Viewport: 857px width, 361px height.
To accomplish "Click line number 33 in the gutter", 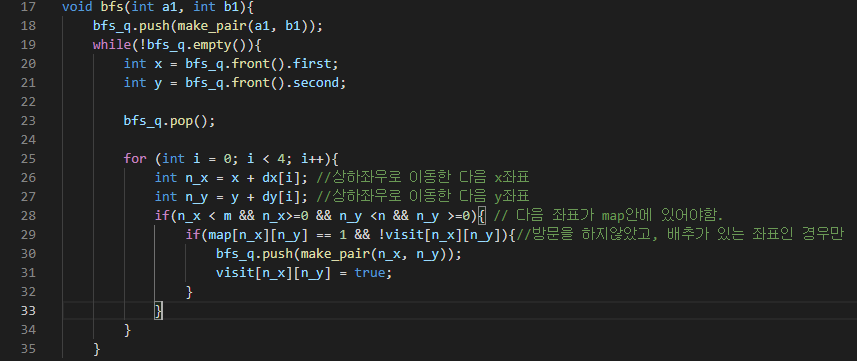I will [x=27, y=310].
